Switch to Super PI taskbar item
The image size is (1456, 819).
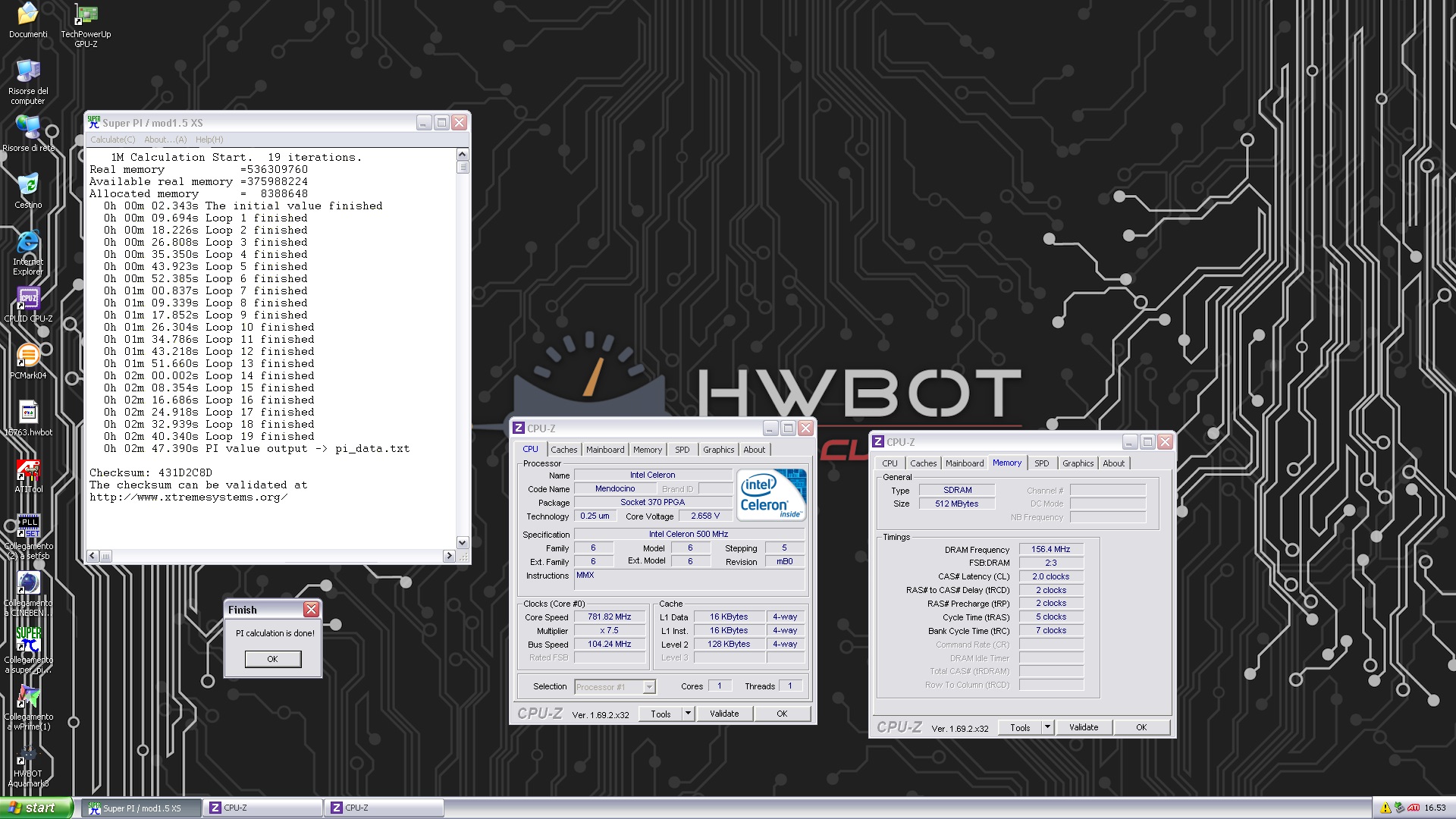tap(141, 808)
